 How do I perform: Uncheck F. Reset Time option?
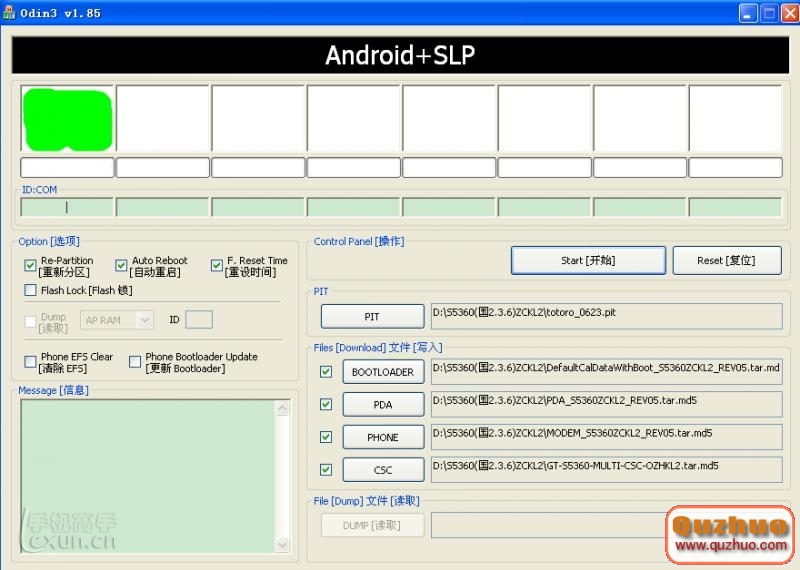tap(217, 266)
